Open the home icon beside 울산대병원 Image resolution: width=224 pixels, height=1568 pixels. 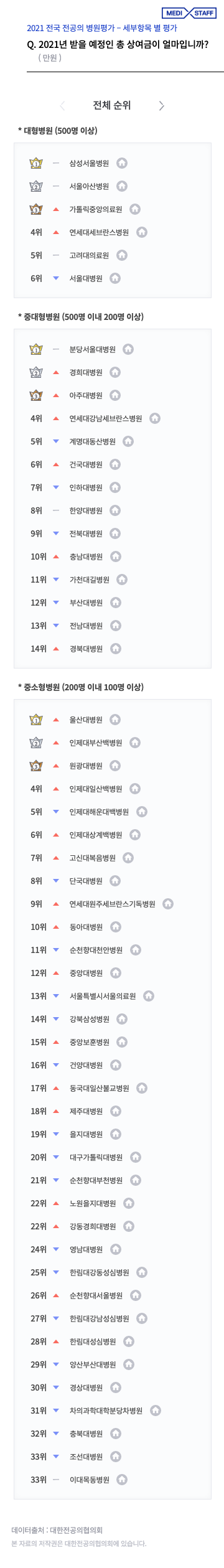116,720
